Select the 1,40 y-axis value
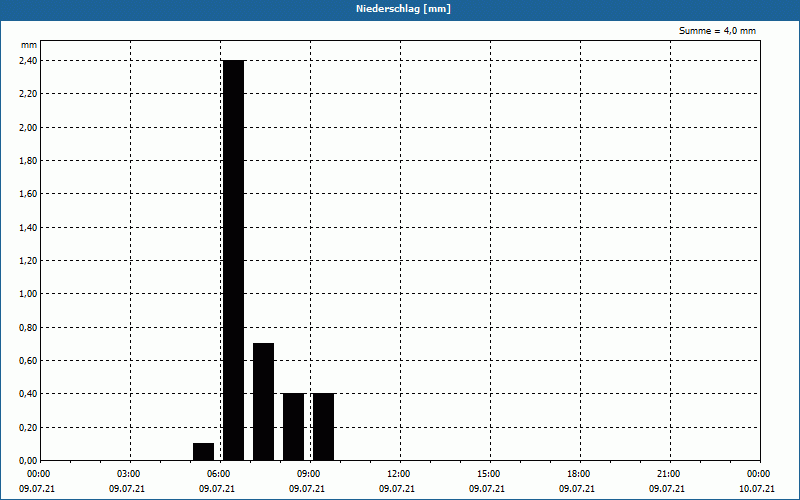The height and width of the screenshot is (500, 800). (28, 228)
